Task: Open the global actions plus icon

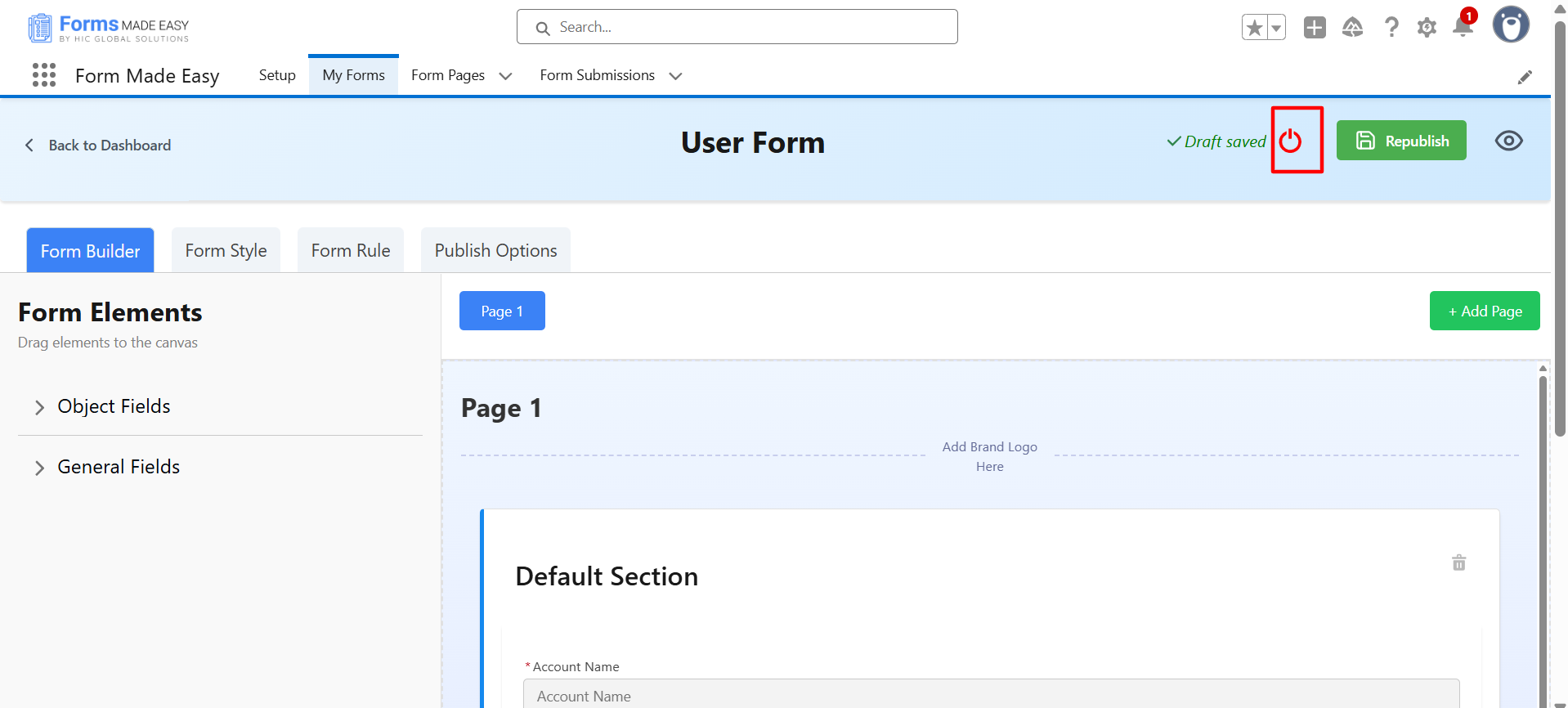Action: 1315,28
